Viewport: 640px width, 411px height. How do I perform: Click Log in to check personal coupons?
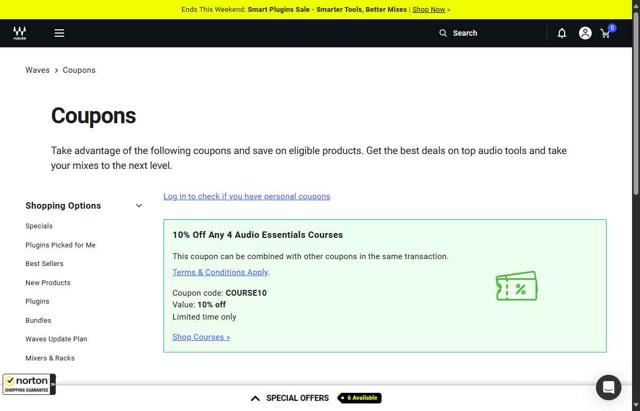[x=247, y=196]
